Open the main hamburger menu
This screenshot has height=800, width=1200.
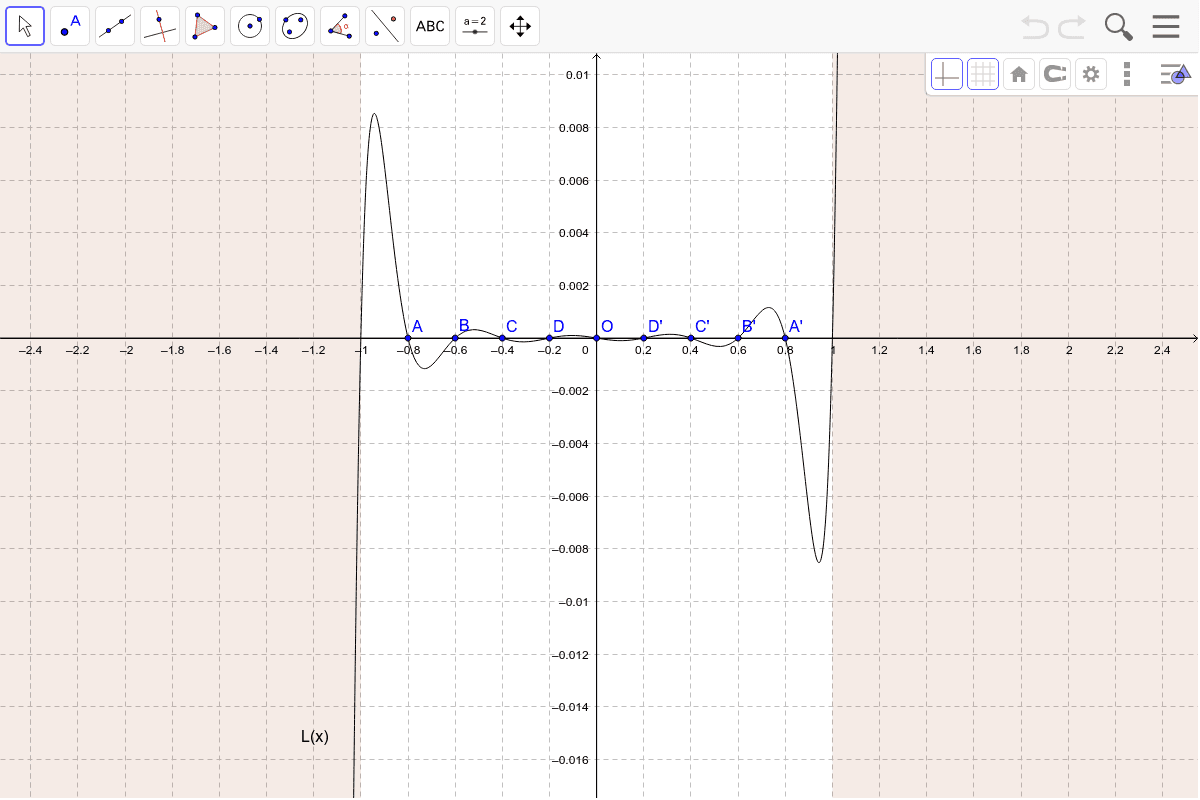click(1166, 27)
